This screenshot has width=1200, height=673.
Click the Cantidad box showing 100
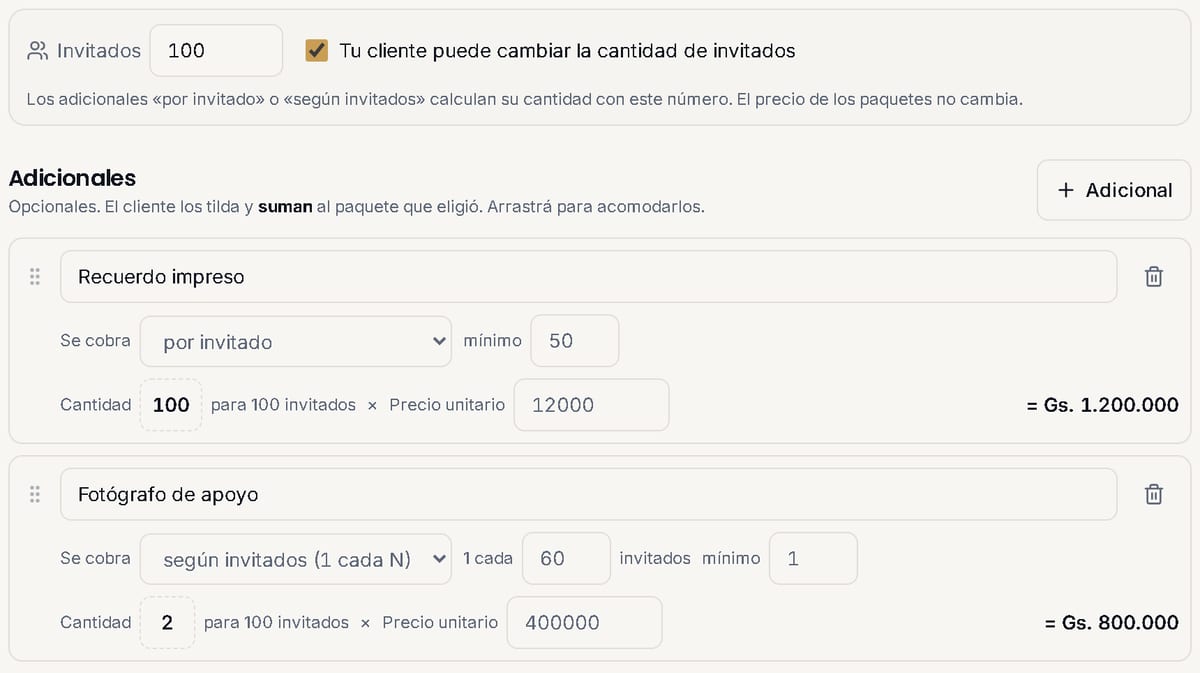coord(171,405)
